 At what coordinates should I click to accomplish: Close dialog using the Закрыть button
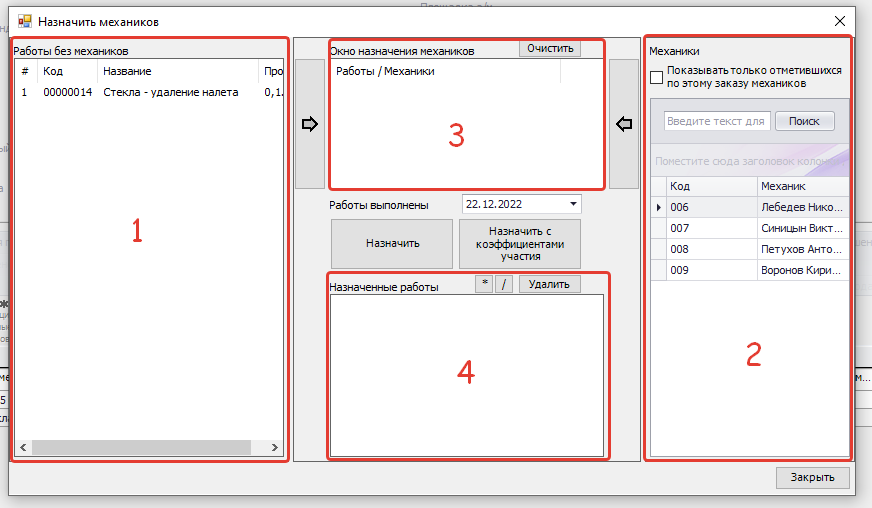(x=812, y=477)
